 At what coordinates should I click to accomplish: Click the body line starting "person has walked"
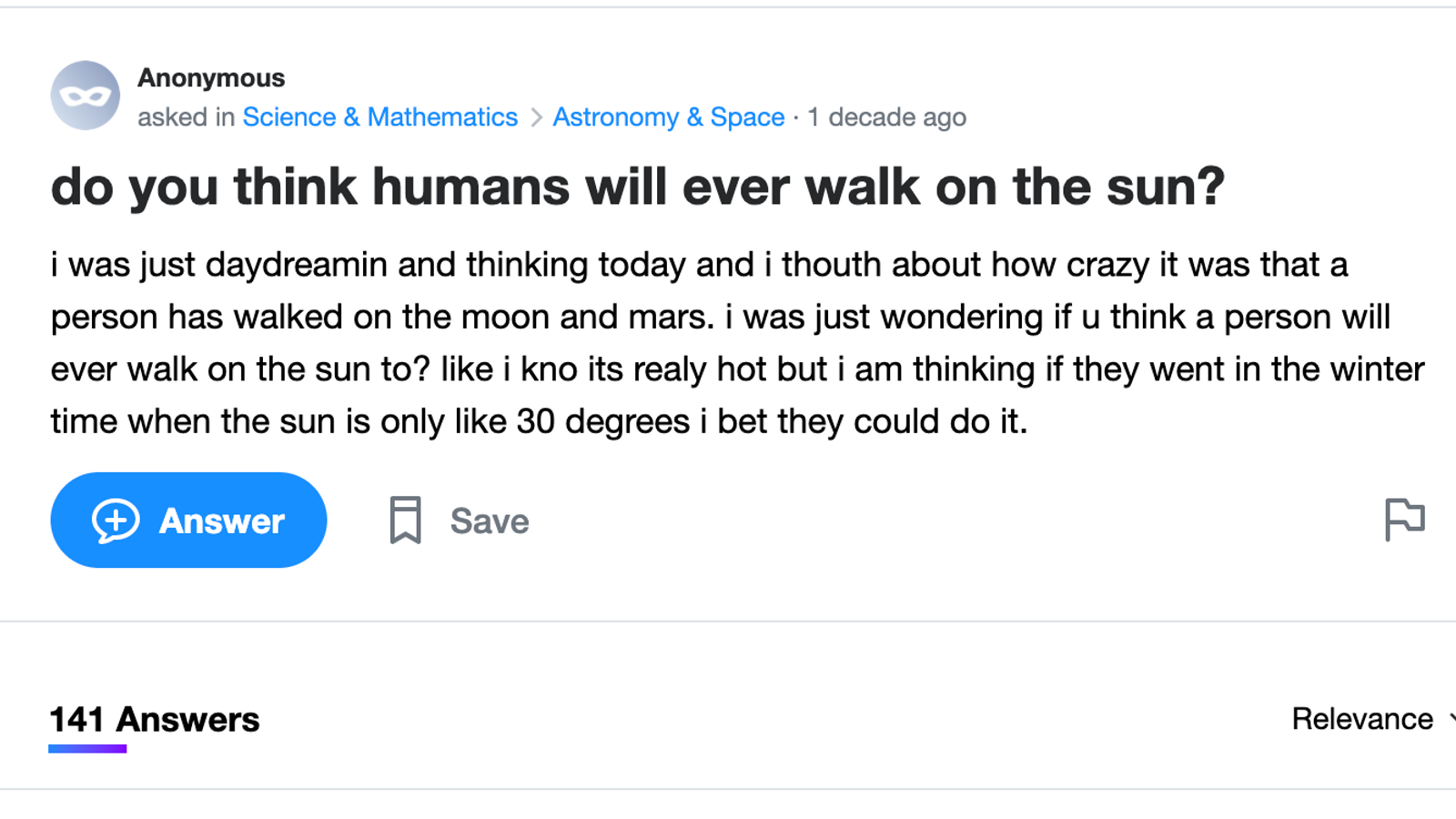tap(719, 317)
